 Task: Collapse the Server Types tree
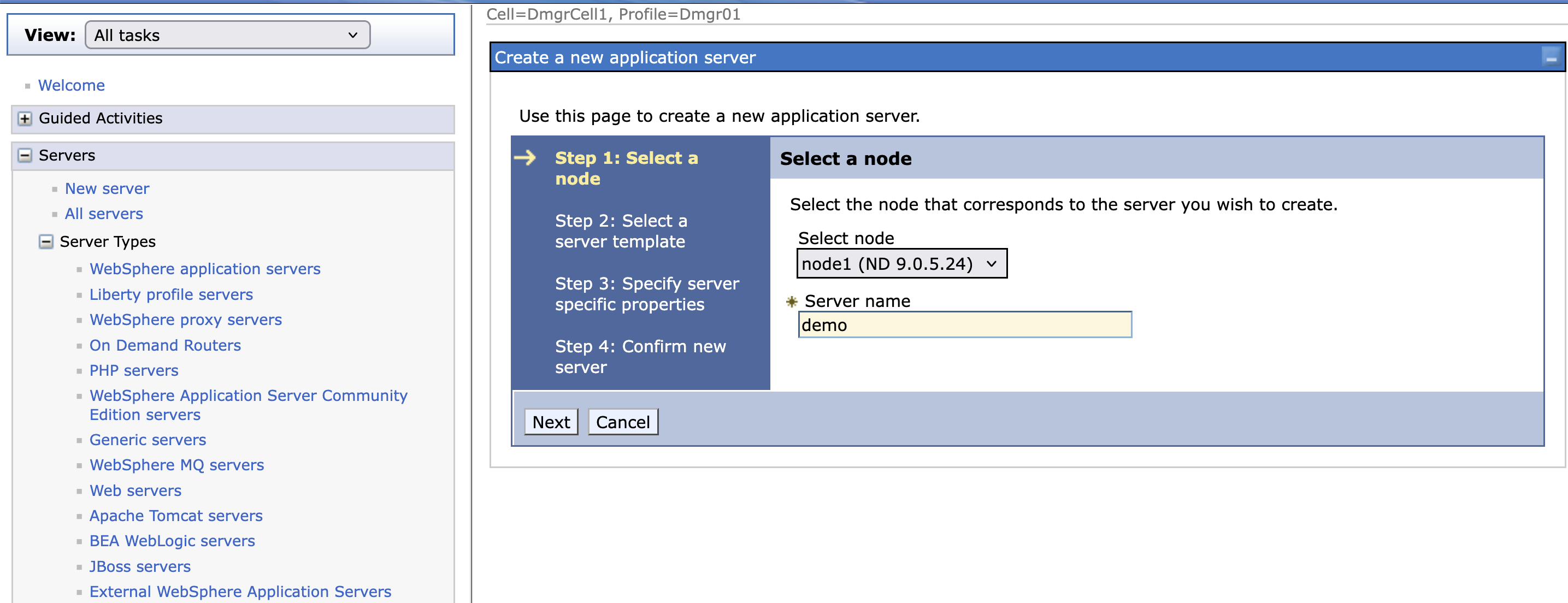(46, 242)
